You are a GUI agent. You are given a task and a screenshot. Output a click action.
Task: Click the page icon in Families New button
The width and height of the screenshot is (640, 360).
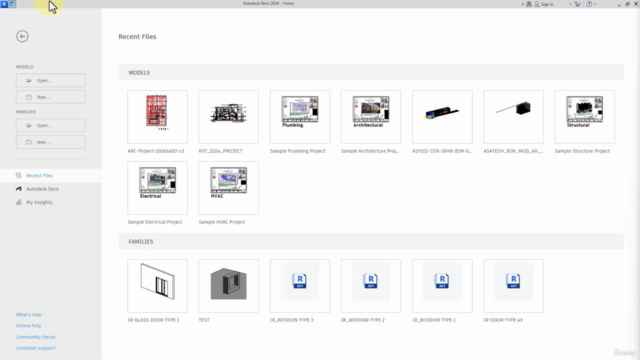29,142
